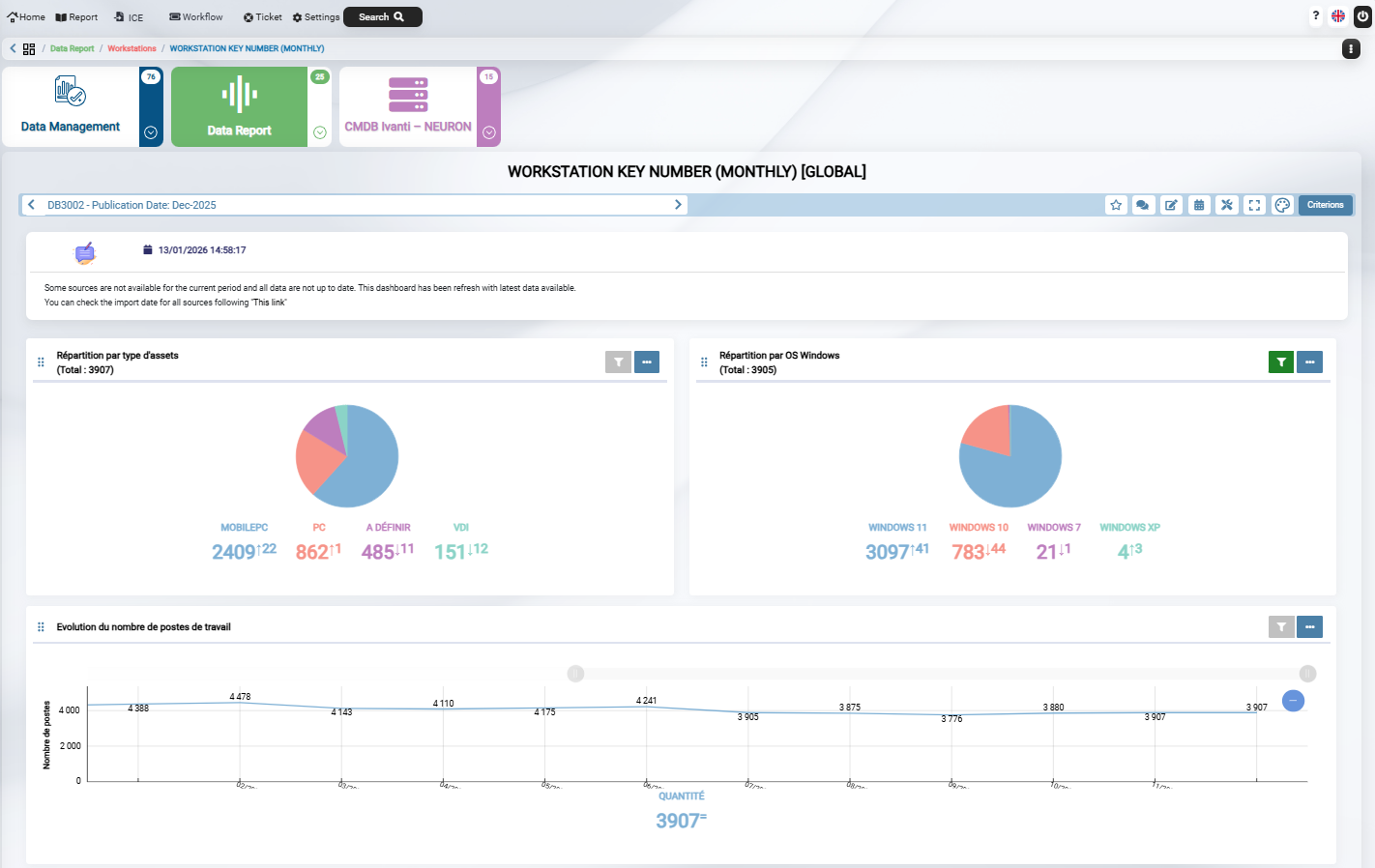Go to next publication date with right arrow

coord(678,205)
